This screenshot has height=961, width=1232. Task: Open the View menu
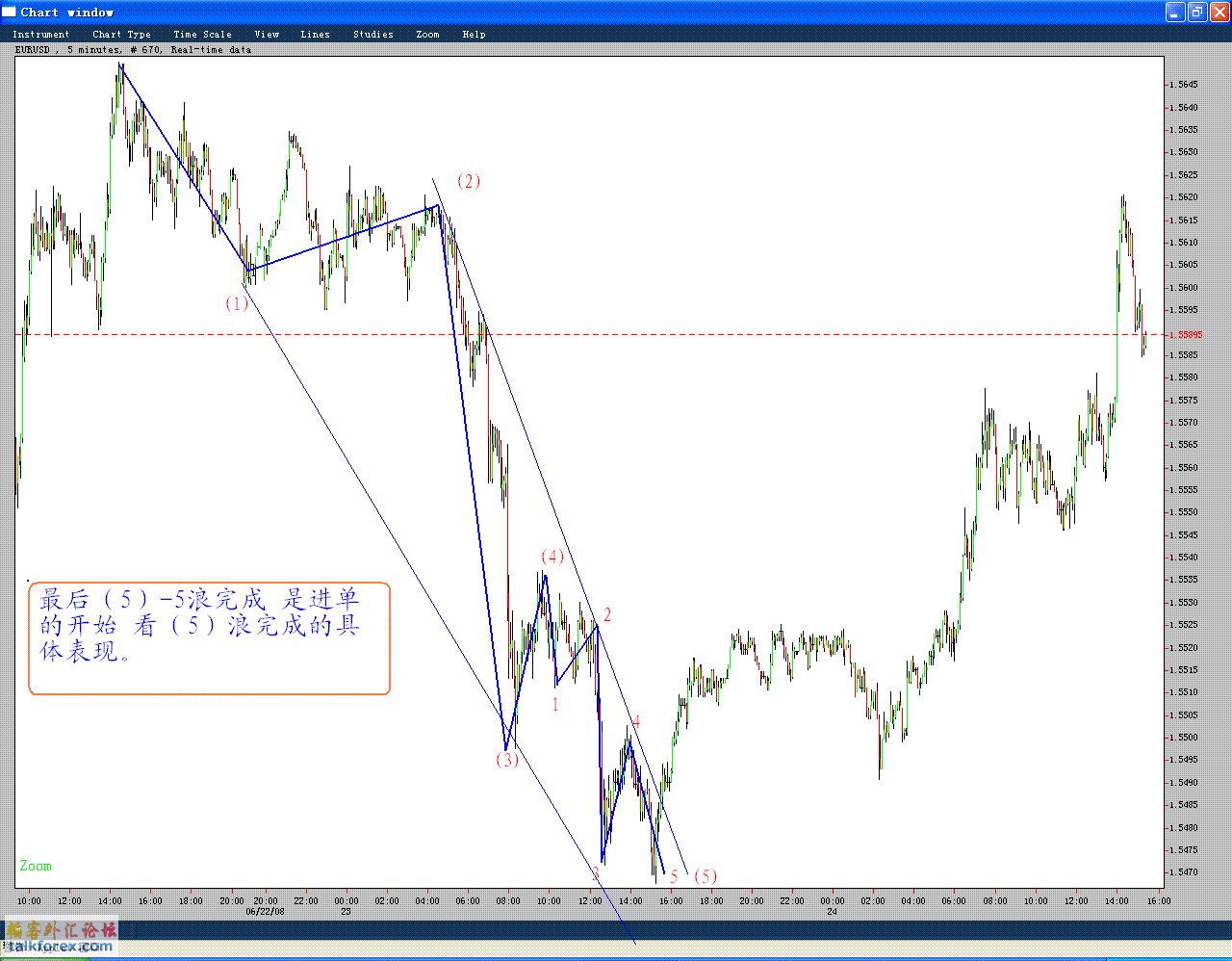pos(267,34)
